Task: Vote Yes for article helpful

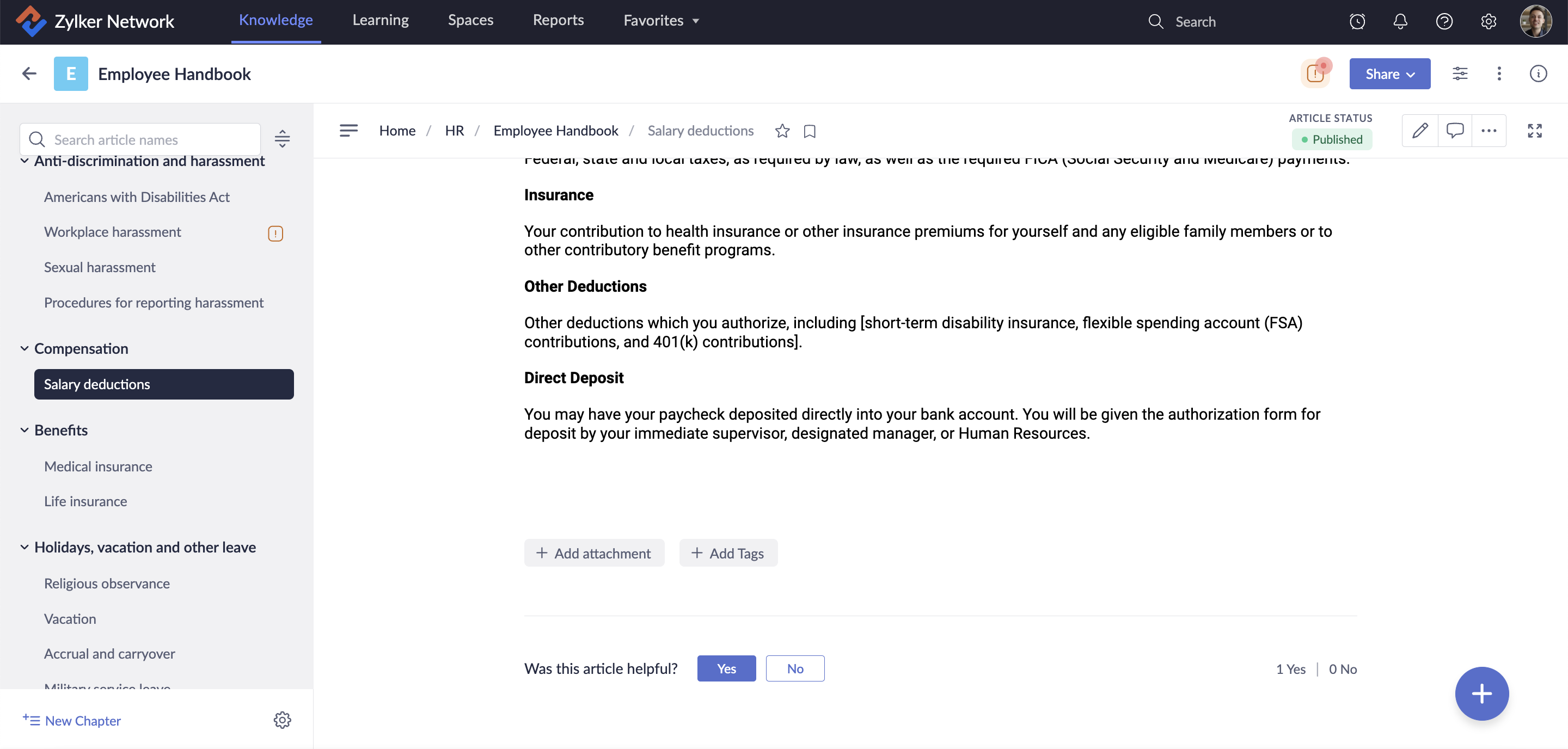Action: pyautogui.click(x=726, y=668)
